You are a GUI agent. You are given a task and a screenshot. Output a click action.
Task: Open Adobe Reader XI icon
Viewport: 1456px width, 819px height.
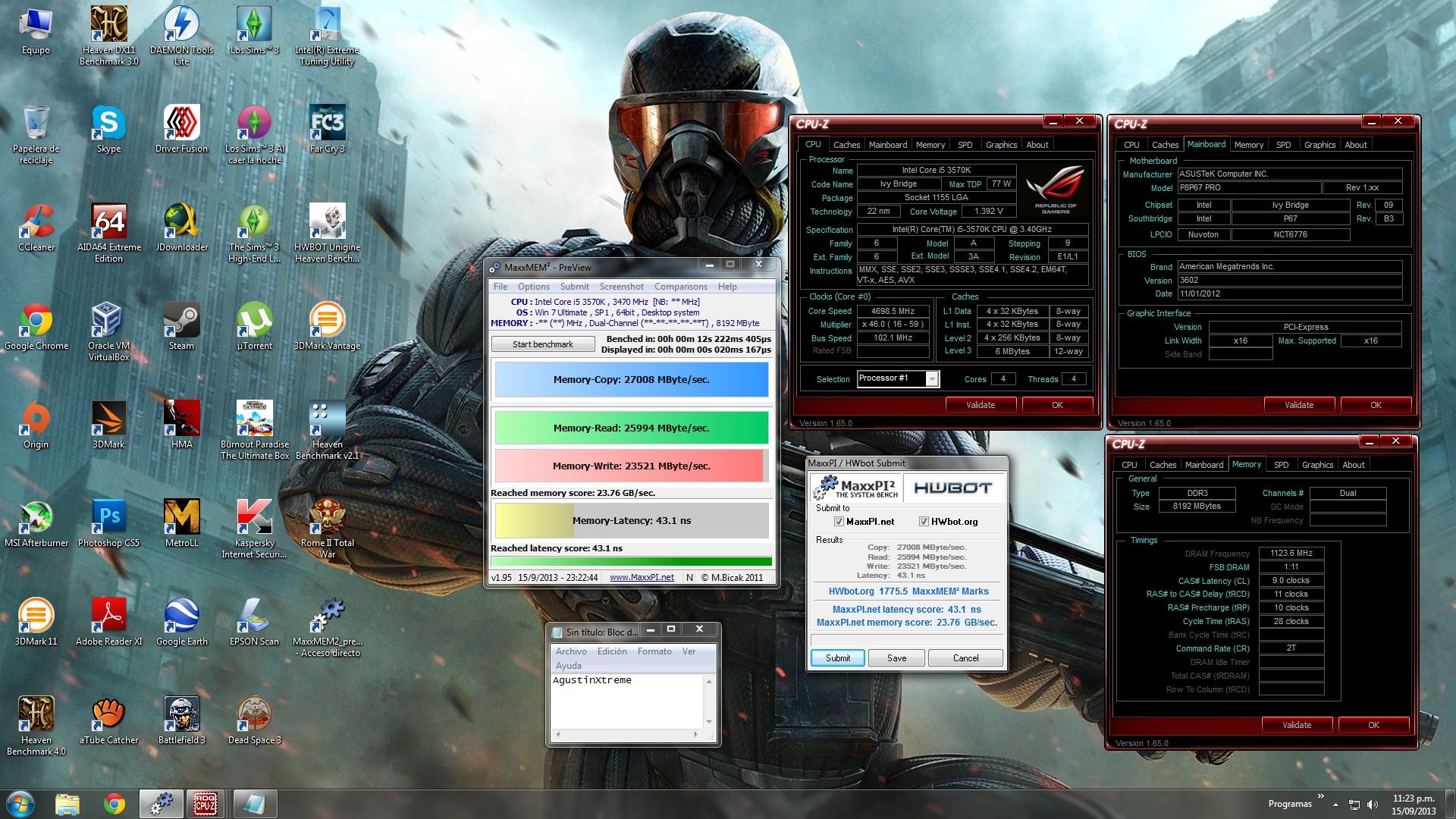(x=109, y=623)
